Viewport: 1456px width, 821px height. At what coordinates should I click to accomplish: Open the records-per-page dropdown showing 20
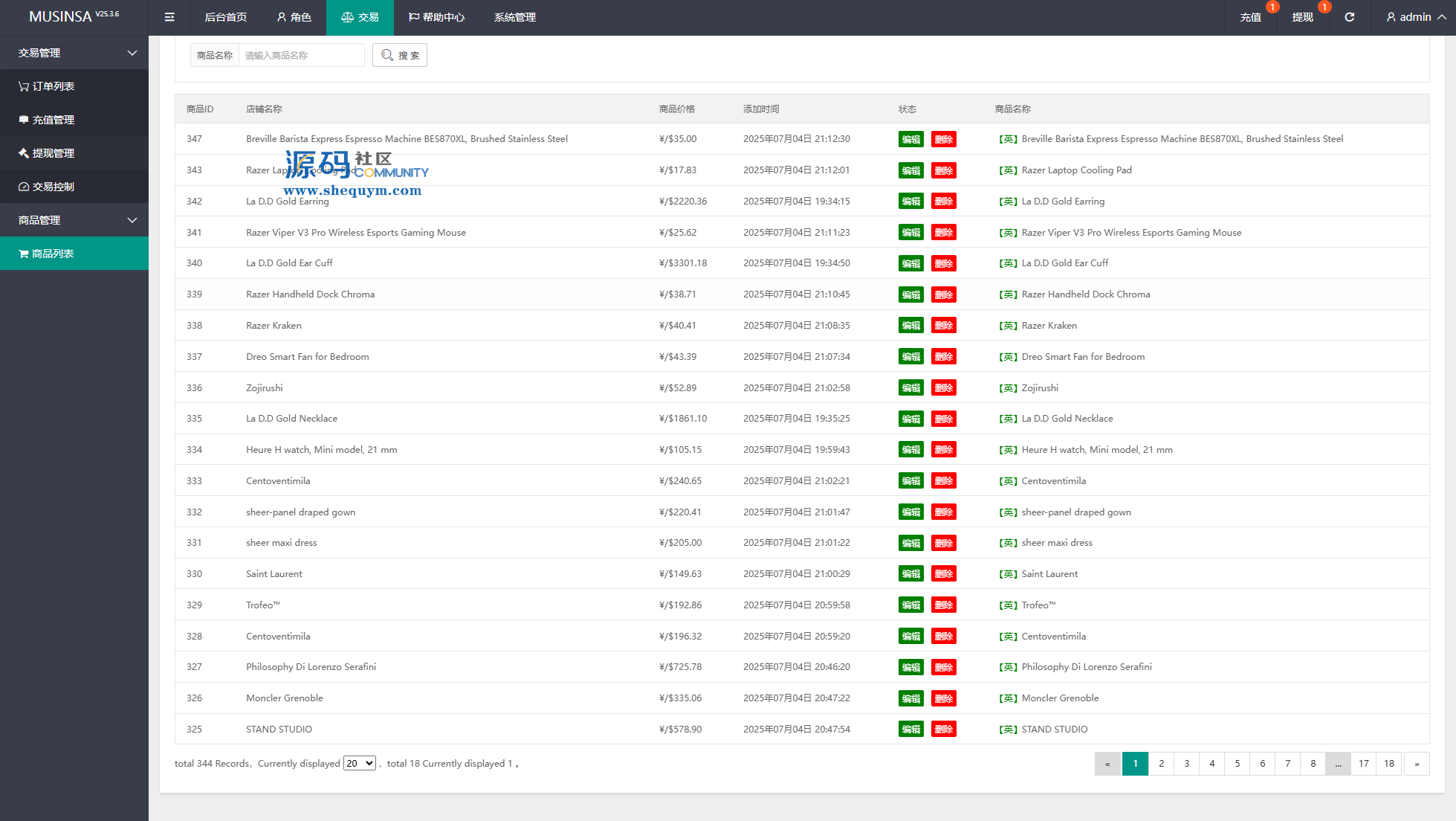(x=359, y=763)
